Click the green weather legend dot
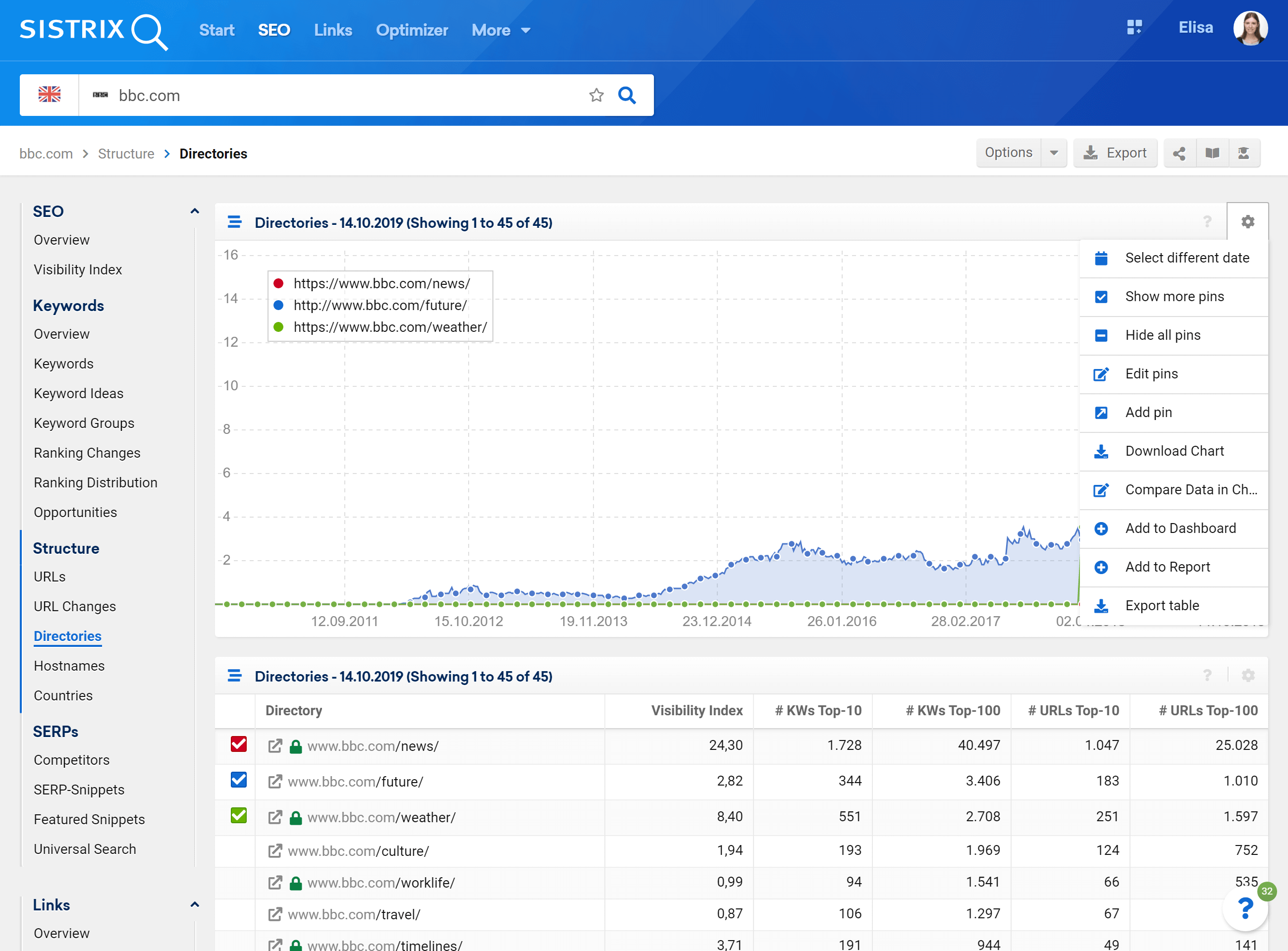Screen dimensions: 1288x951 pos(279,327)
